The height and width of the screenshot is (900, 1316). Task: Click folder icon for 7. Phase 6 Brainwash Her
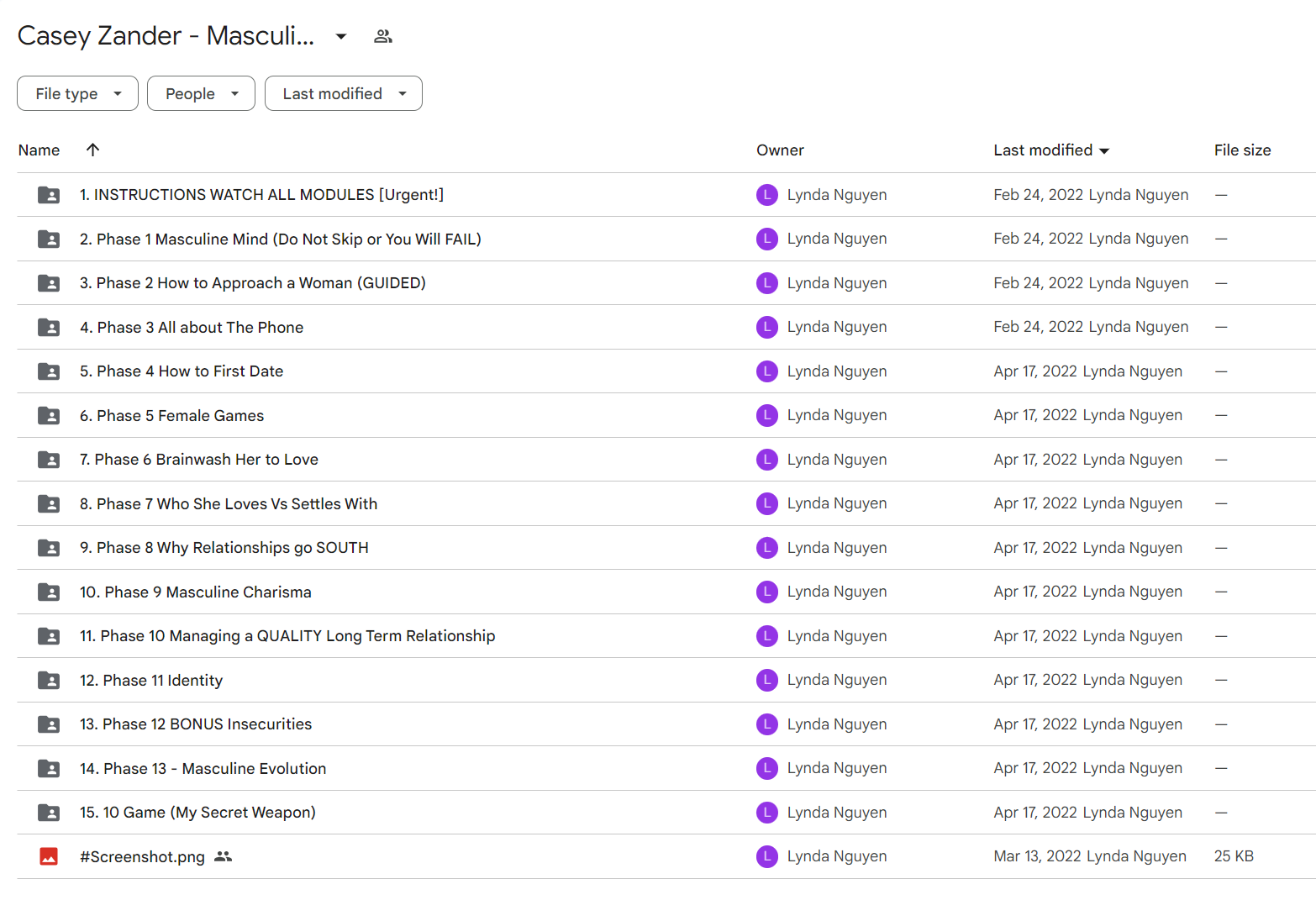click(x=49, y=460)
